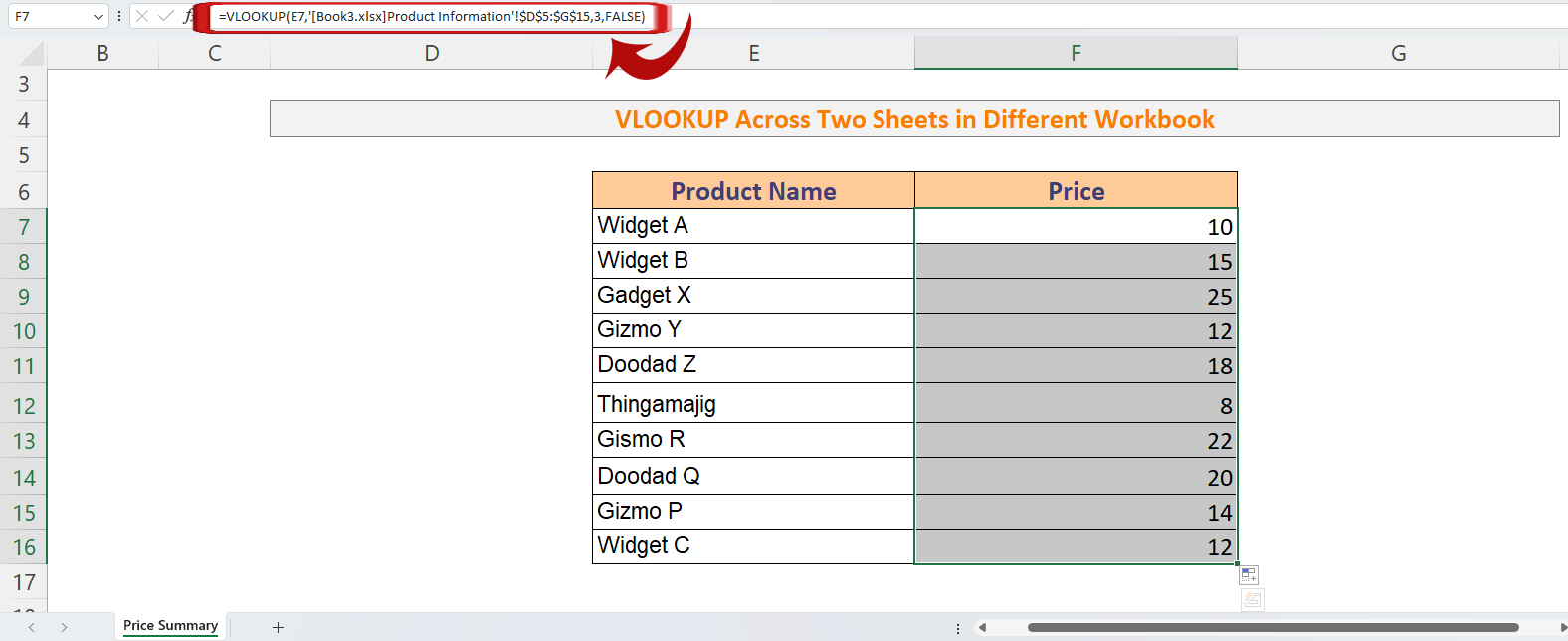Select column G header

(x=1399, y=54)
